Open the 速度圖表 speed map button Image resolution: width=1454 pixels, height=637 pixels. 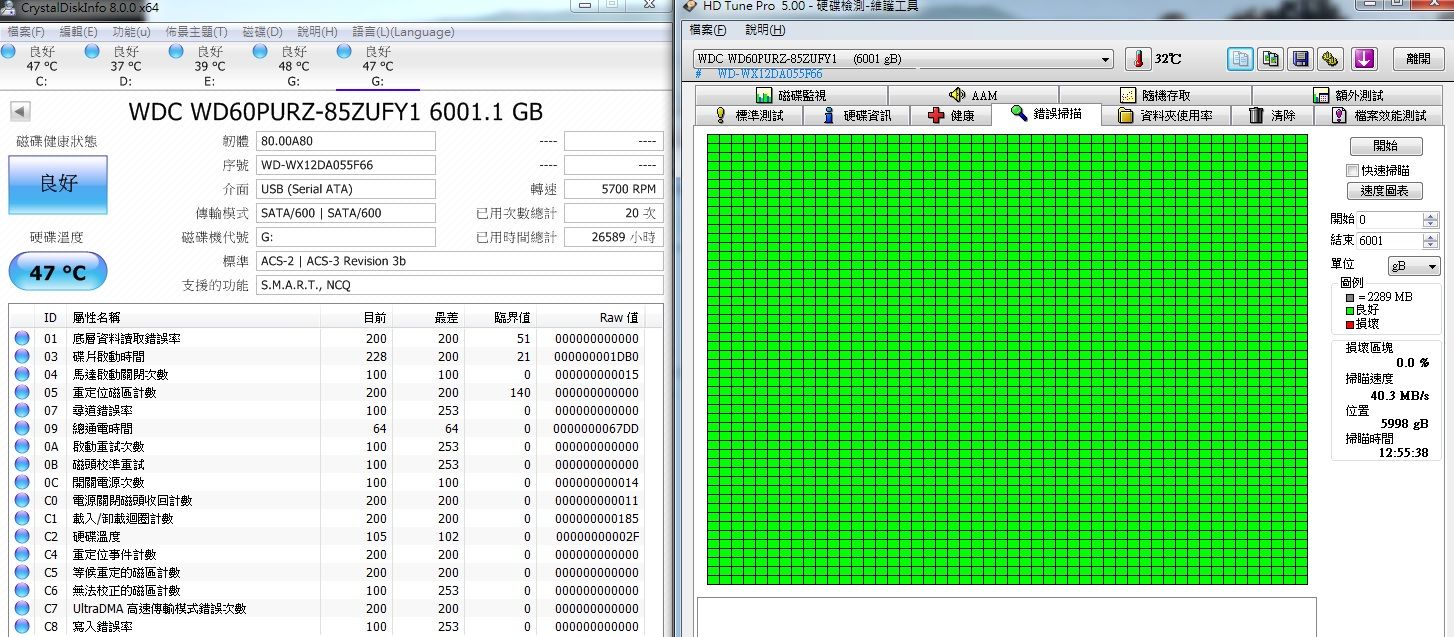(1385, 191)
